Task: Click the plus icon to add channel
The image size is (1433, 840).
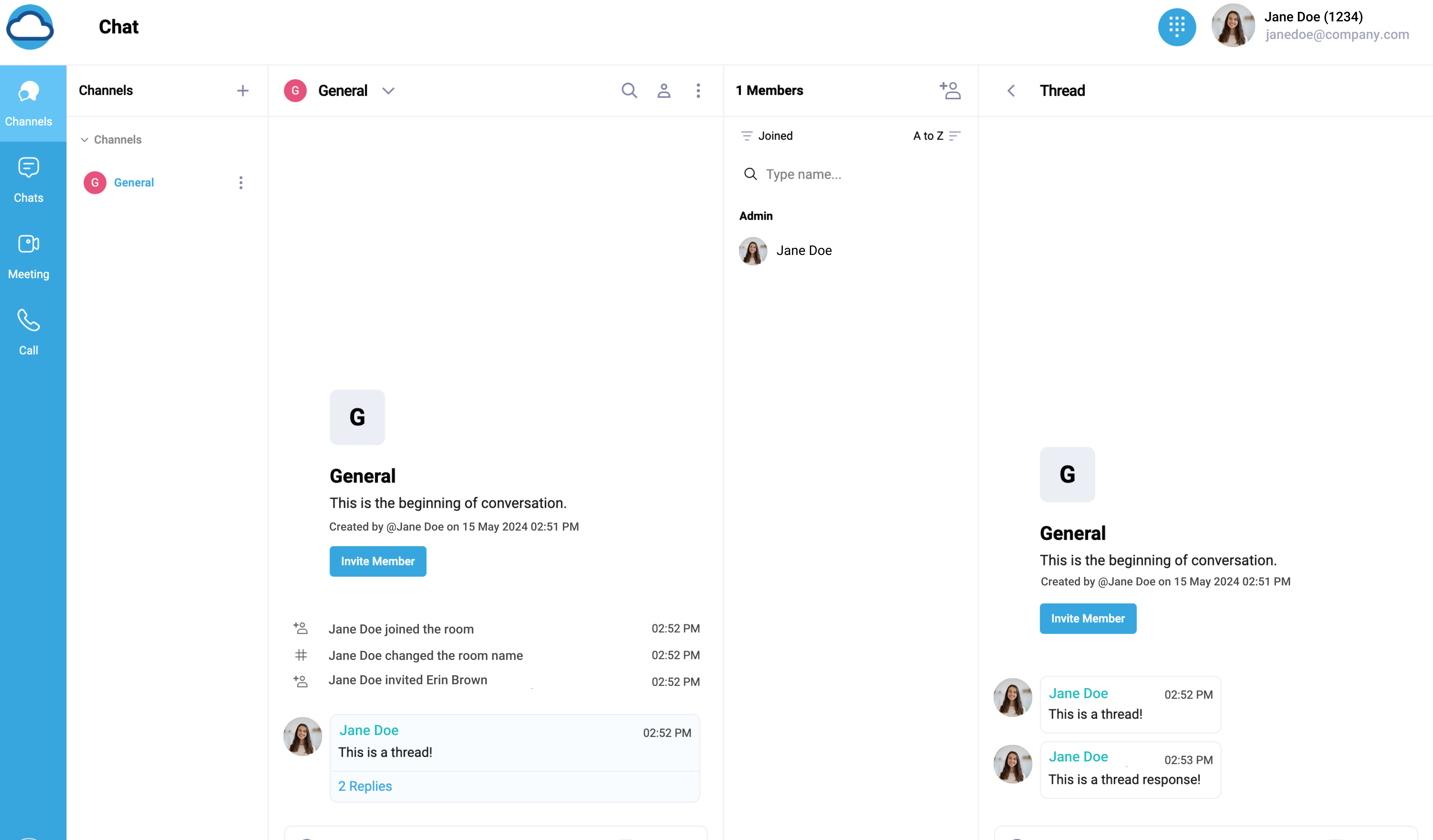Action: coord(243,90)
